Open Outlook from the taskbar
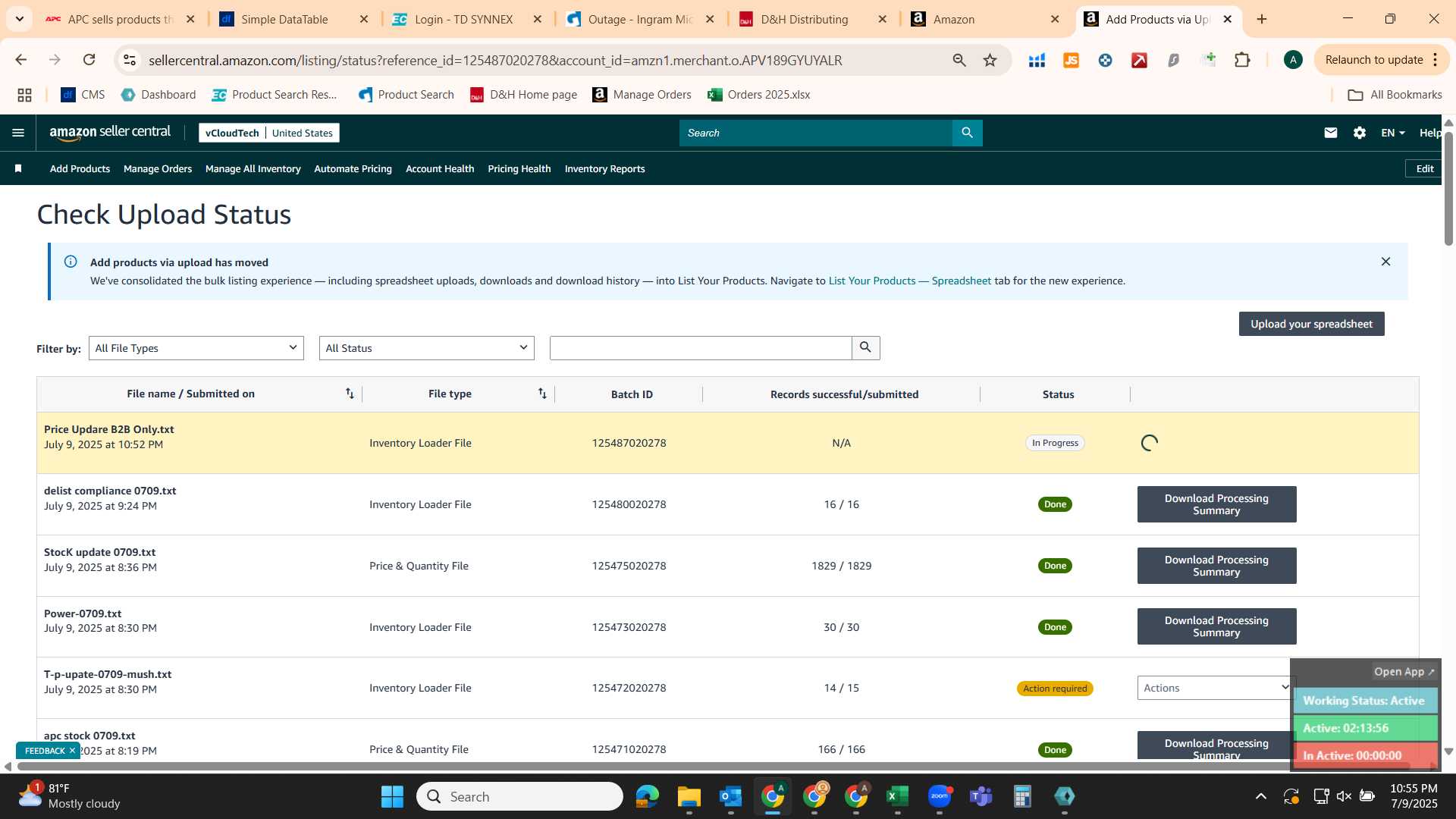Screen dimensions: 1456x819 coord(730,796)
